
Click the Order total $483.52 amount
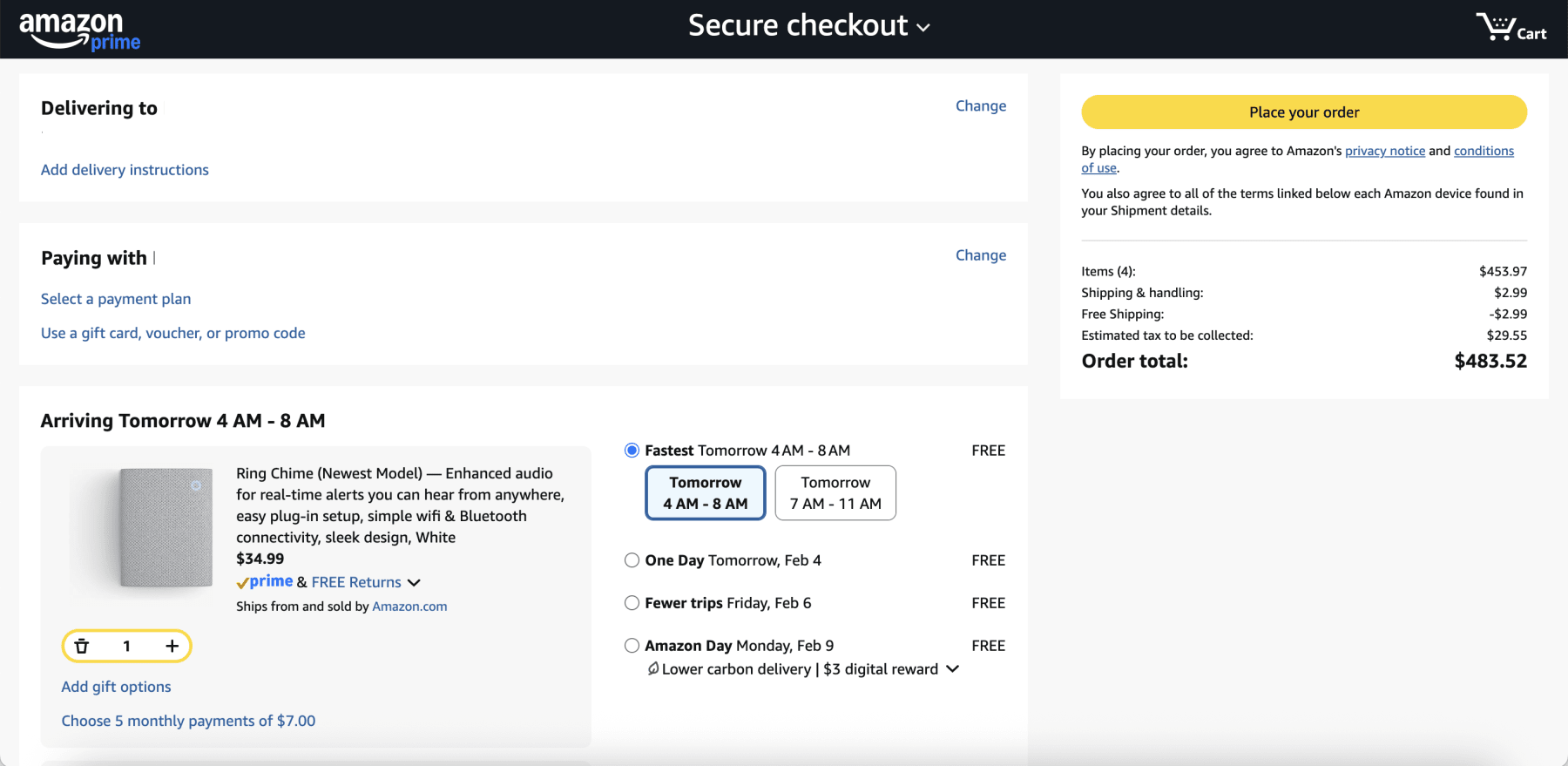tap(1490, 361)
